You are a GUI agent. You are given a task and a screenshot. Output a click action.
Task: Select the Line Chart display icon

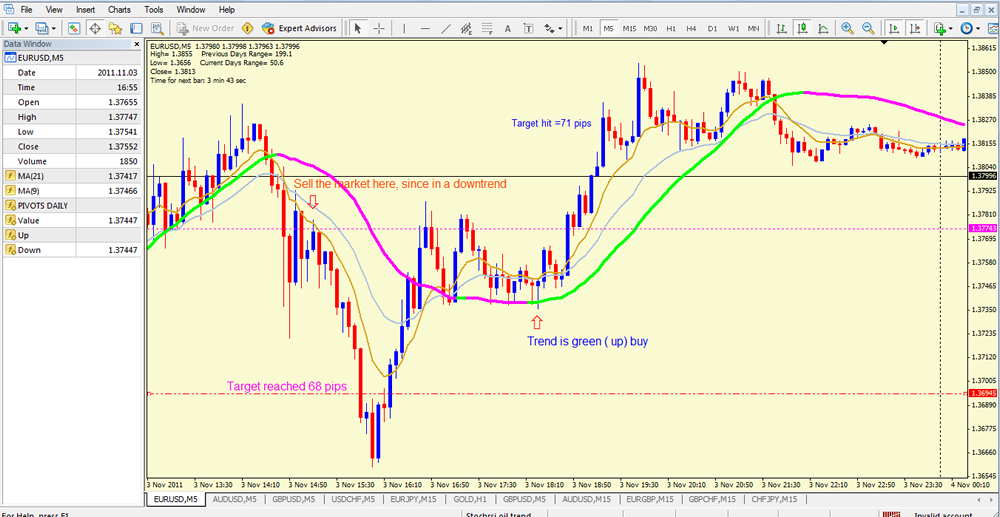tap(823, 28)
